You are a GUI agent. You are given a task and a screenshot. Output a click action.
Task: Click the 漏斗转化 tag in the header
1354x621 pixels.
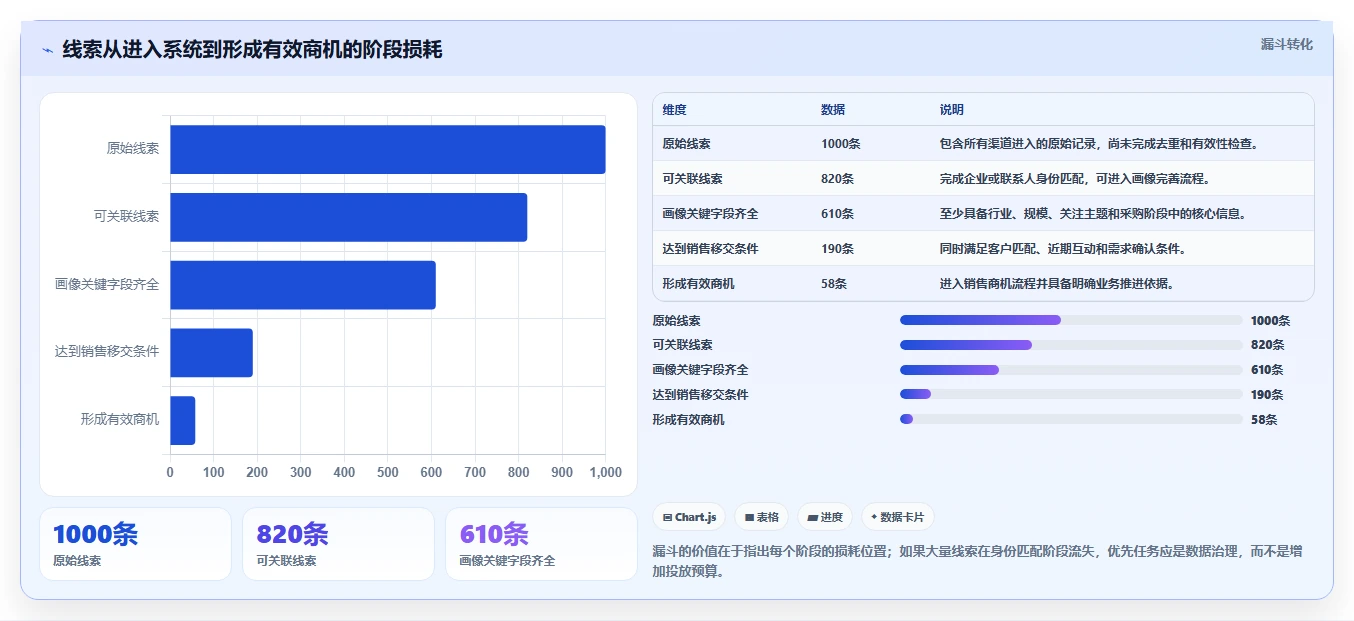pos(1286,44)
